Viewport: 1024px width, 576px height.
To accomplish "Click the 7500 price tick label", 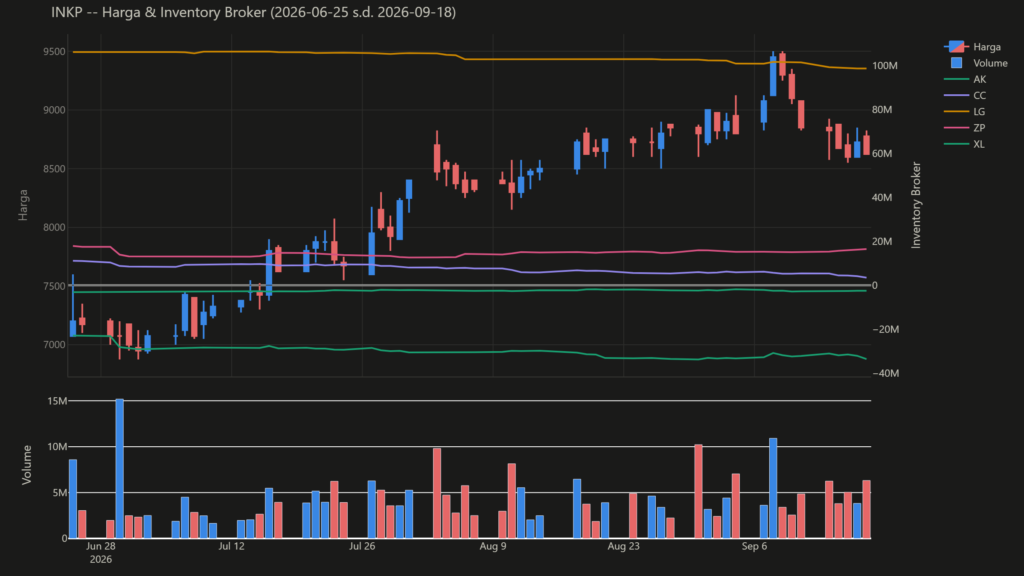I will (54, 286).
